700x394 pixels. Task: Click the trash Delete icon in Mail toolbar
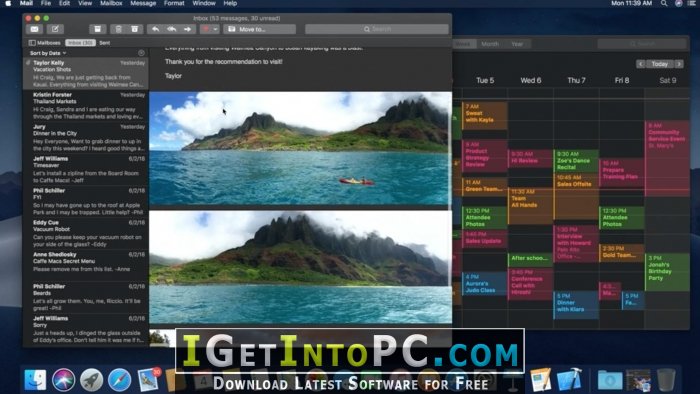(118, 29)
